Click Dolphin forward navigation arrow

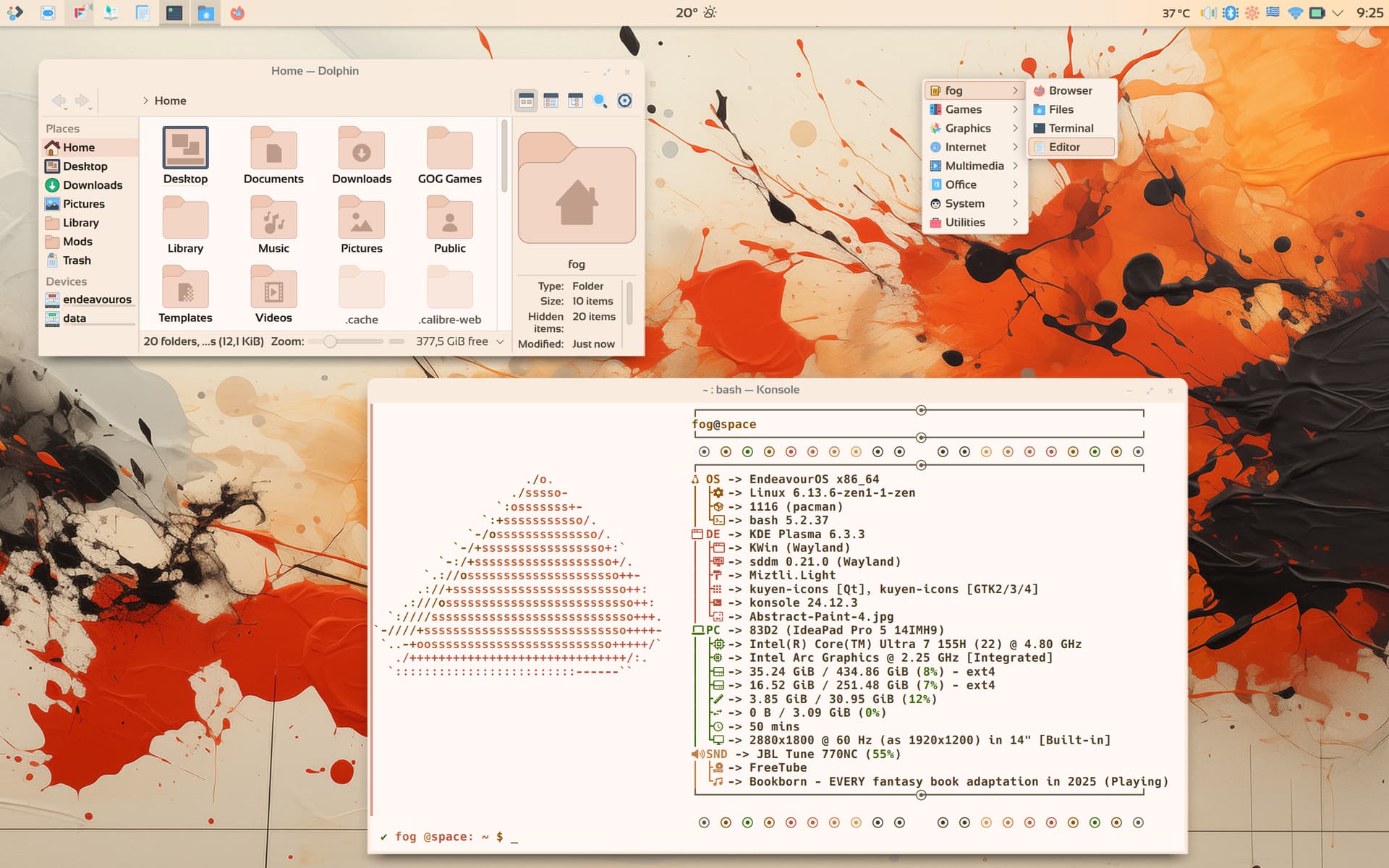[83, 101]
